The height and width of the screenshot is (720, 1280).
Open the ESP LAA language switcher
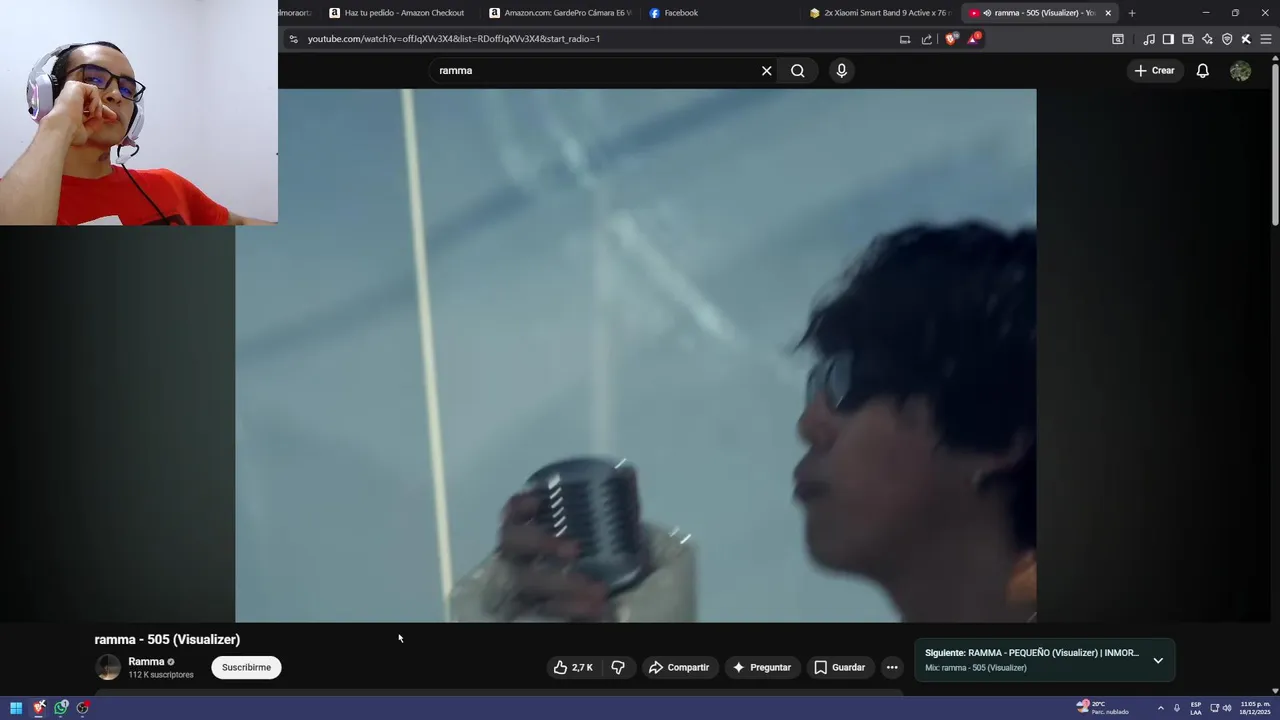pyautogui.click(x=1196, y=707)
